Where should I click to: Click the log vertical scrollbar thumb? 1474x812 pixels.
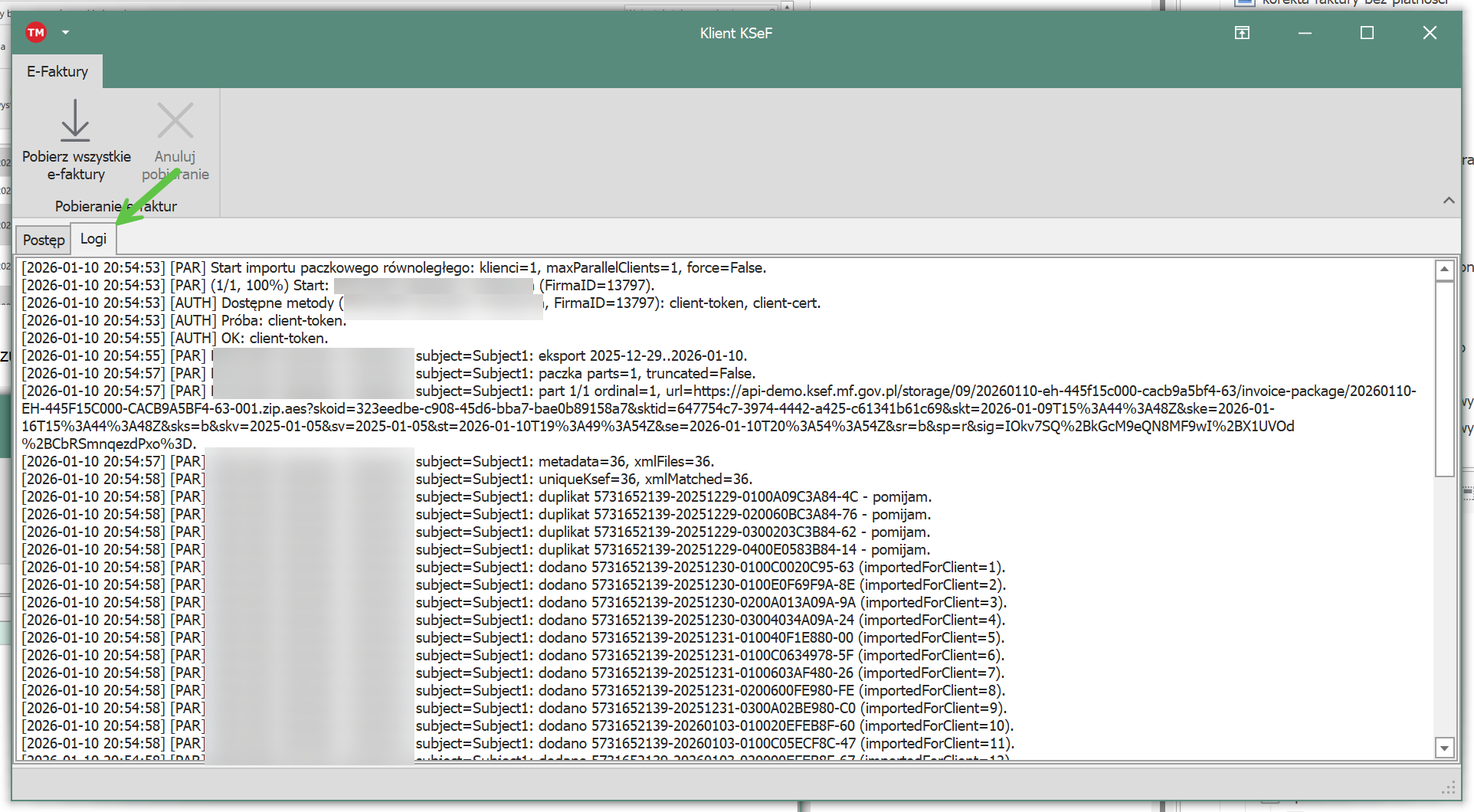click(1444, 378)
